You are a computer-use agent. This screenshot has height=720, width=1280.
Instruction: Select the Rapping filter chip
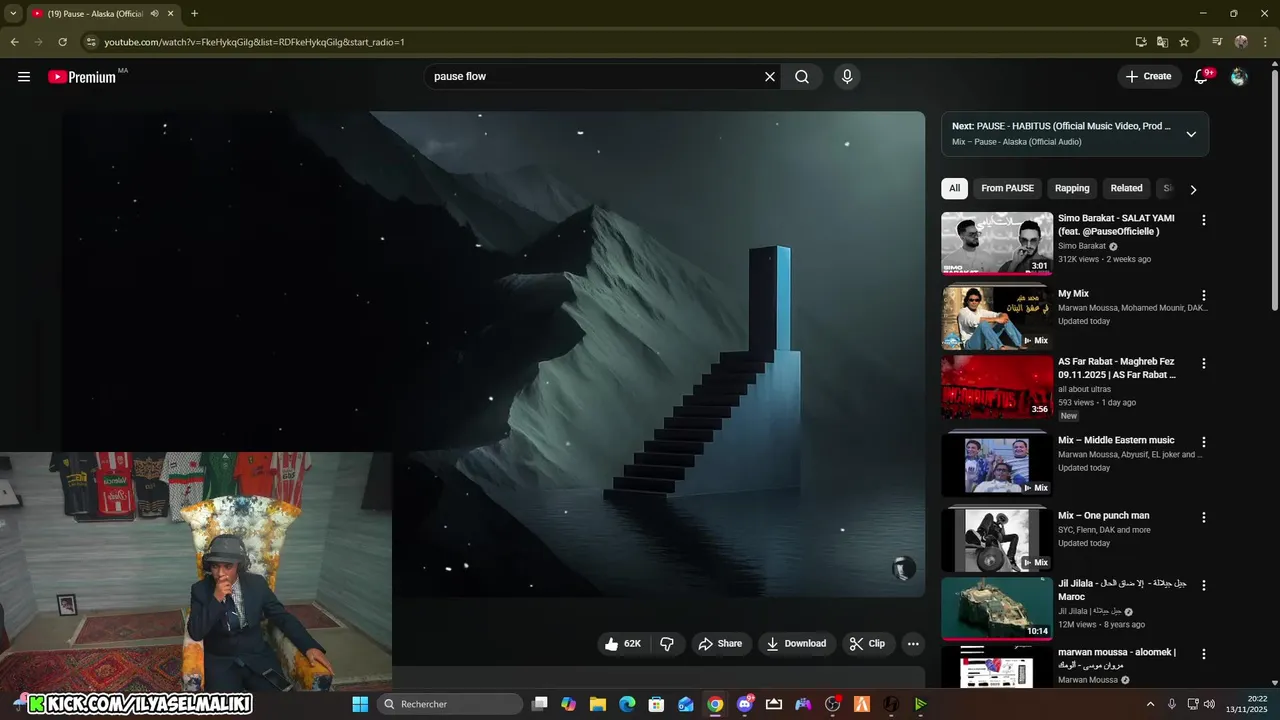pyautogui.click(x=1072, y=188)
